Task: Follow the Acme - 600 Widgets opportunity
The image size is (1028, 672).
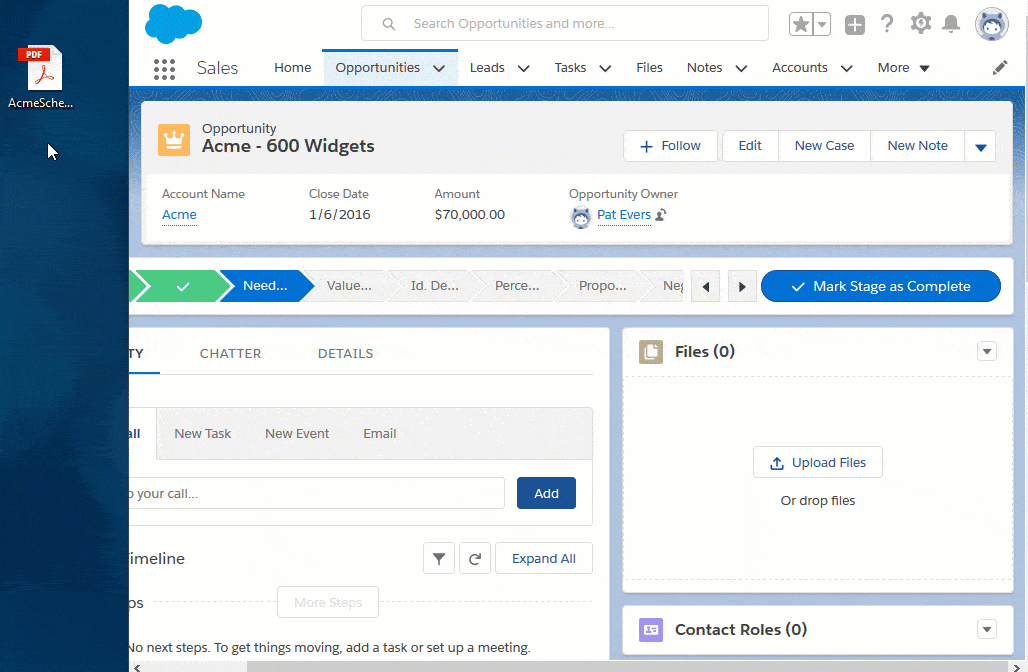Action: [x=670, y=145]
